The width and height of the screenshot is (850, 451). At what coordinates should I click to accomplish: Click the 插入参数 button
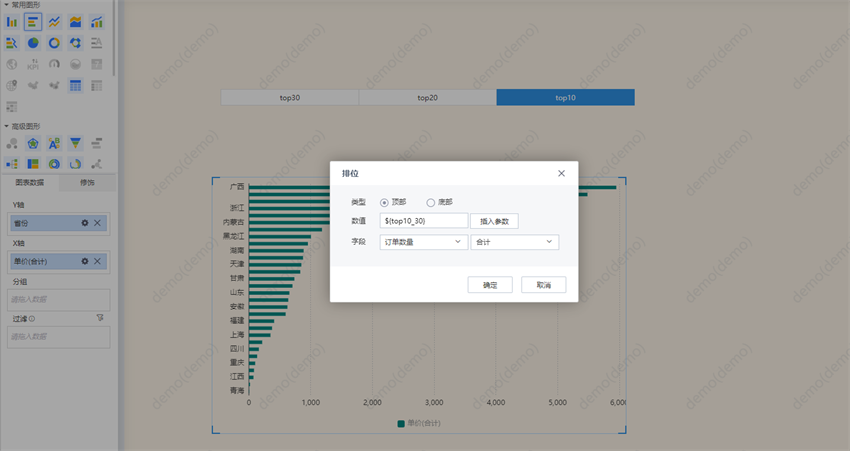point(494,221)
